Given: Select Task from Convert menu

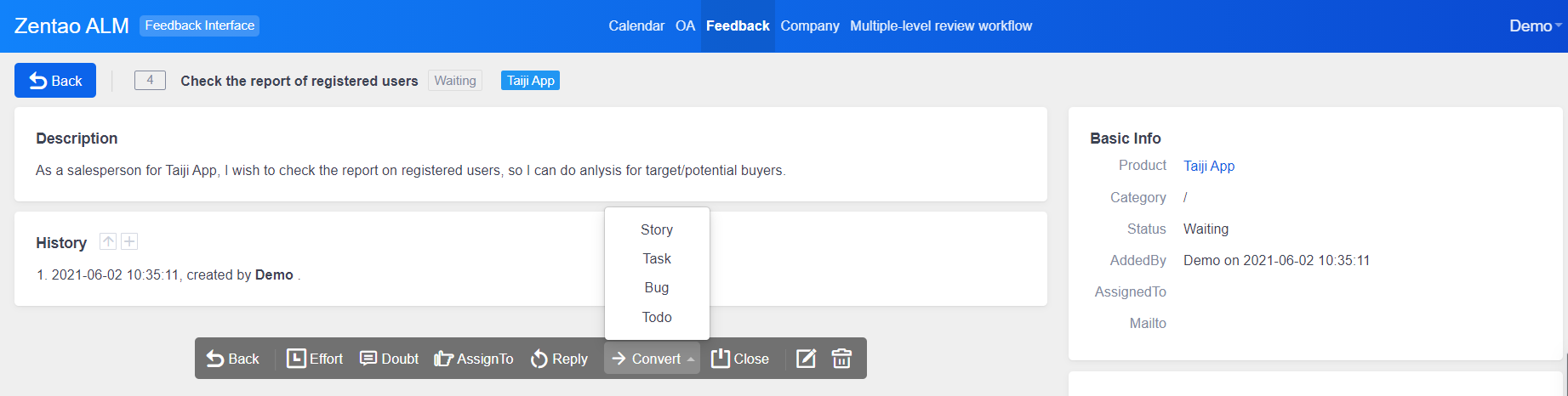Looking at the screenshot, I should [x=657, y=258].
